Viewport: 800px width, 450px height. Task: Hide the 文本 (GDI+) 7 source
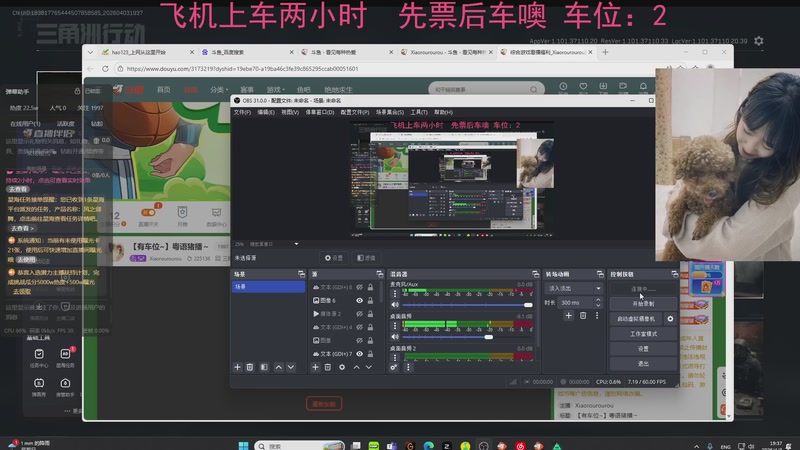(360, 354)
